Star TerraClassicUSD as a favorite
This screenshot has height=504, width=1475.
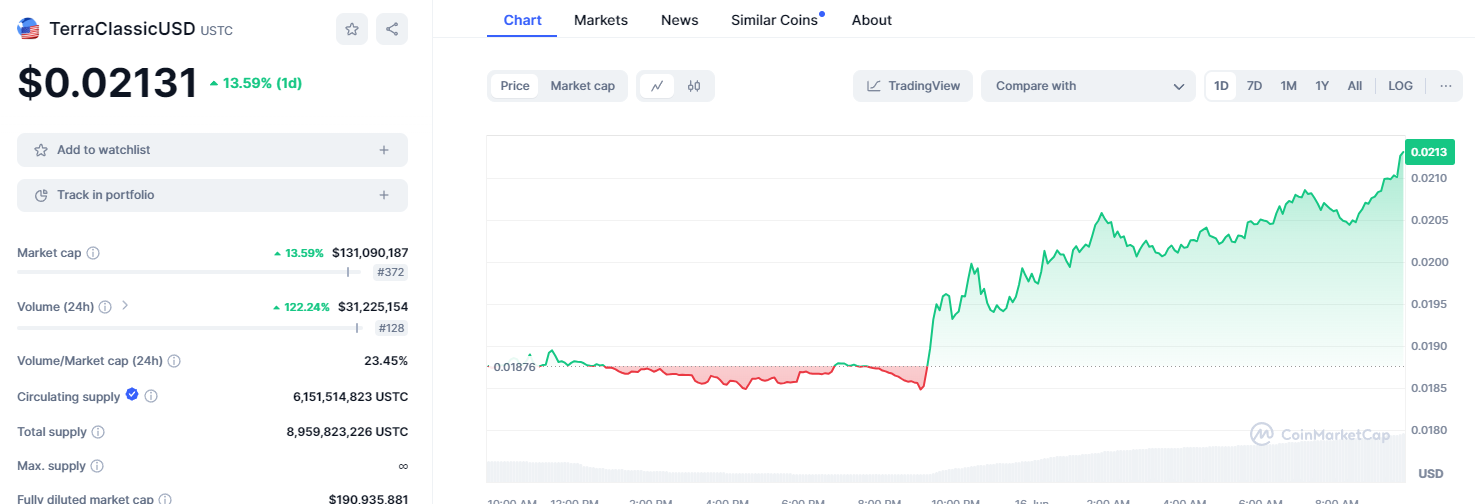[352, 29]
